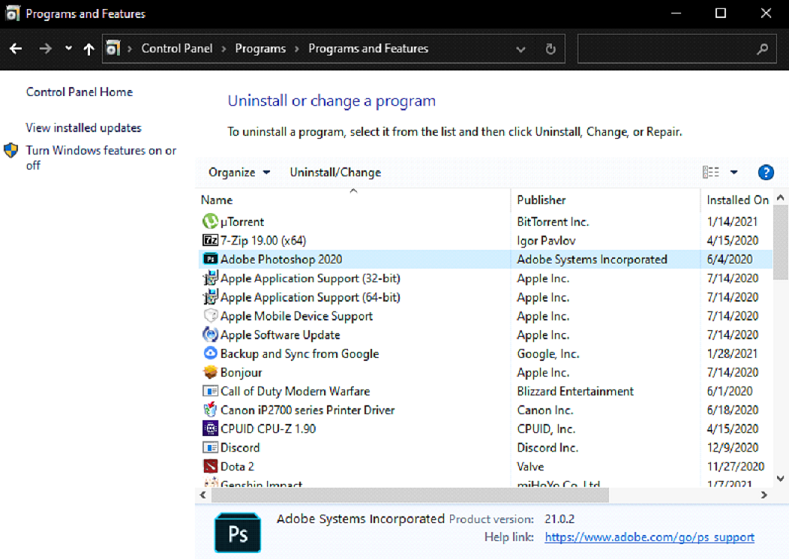Click the 11/27/2020 installed date
Screen dimensions: 789x559
[736, 466]
